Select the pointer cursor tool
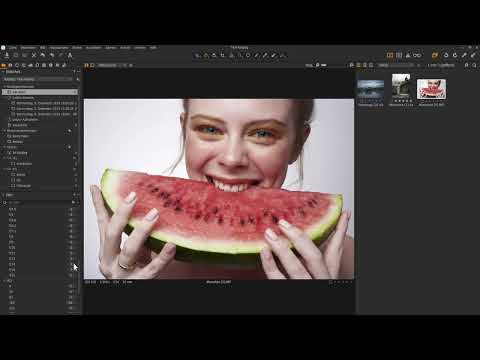The image size is (480, 360). (197, 55)
